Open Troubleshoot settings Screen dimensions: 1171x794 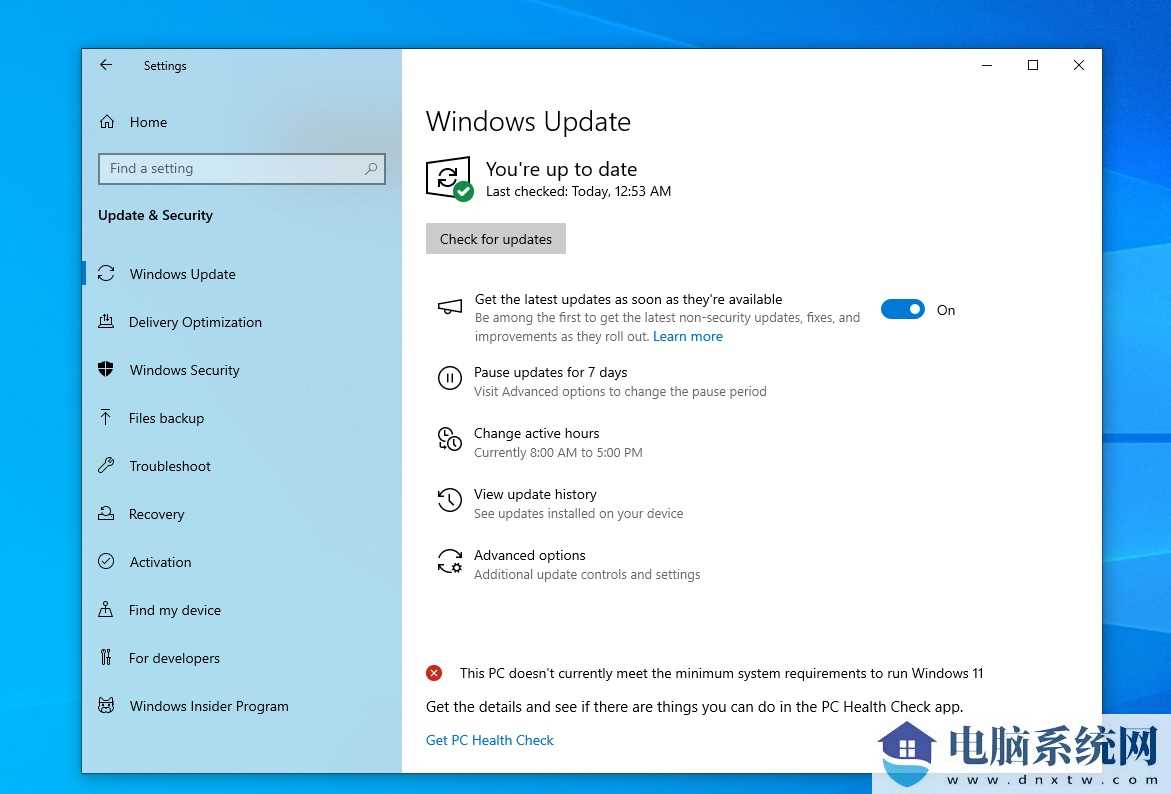pyautogui.click(x=170, y=466)
